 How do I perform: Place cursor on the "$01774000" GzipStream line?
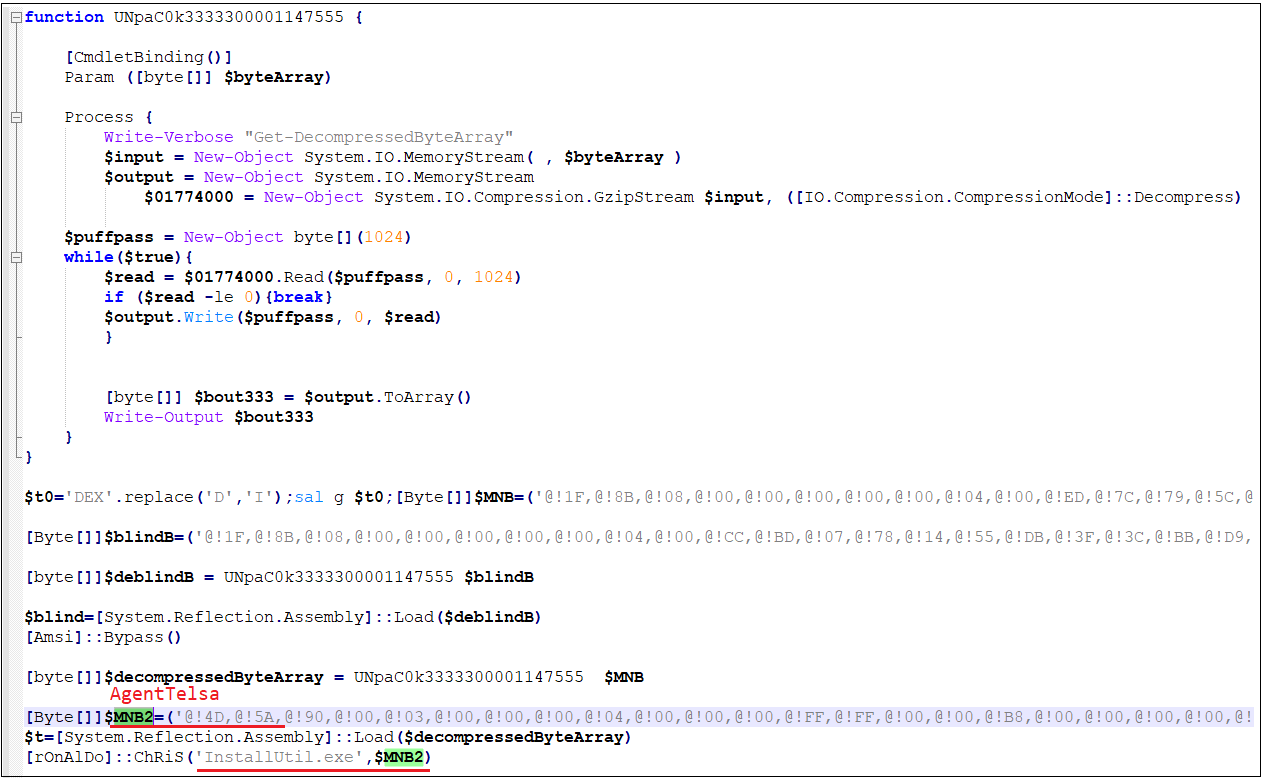coord(692,197)
